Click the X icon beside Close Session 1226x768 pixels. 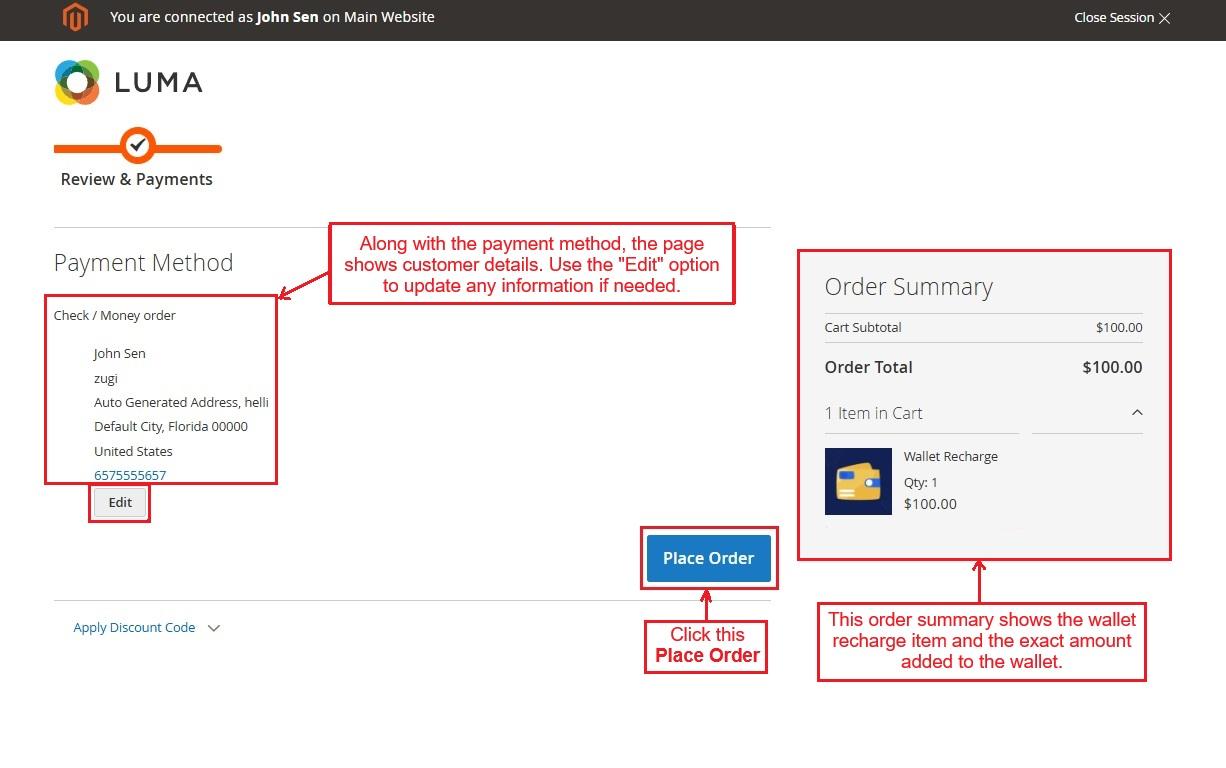tap(1164, 18)
